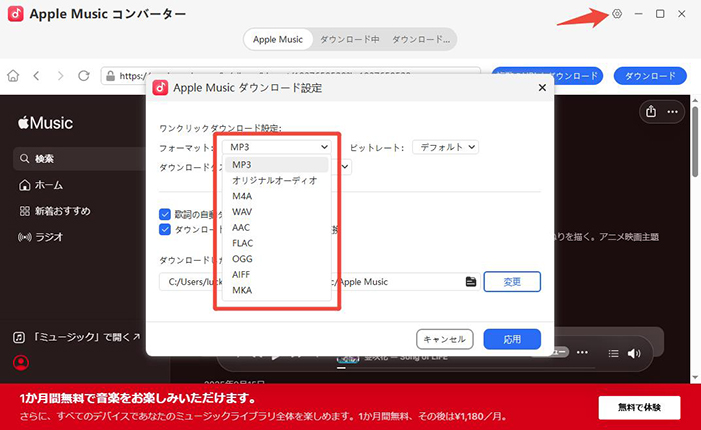Select MP3 in the format list
Viewport: 701px width, 430px height.
277,164
